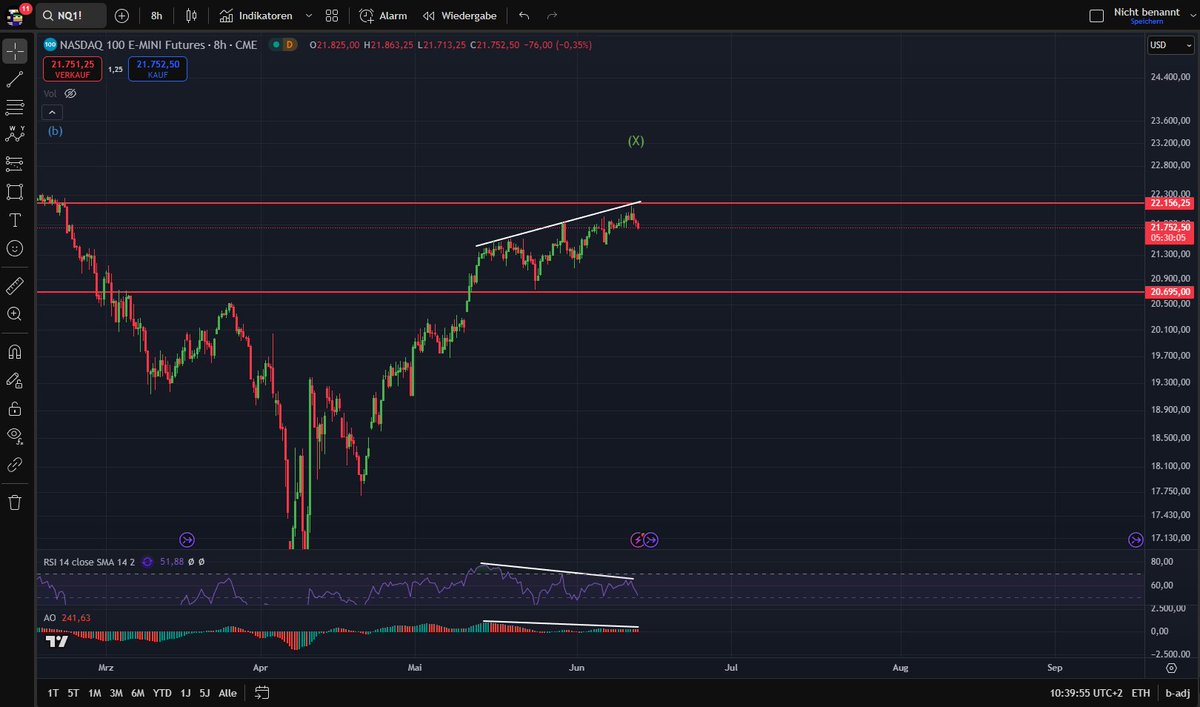Select the Alle time range
This screenshot has width=1200, height=707.
[x=227, y=693]
